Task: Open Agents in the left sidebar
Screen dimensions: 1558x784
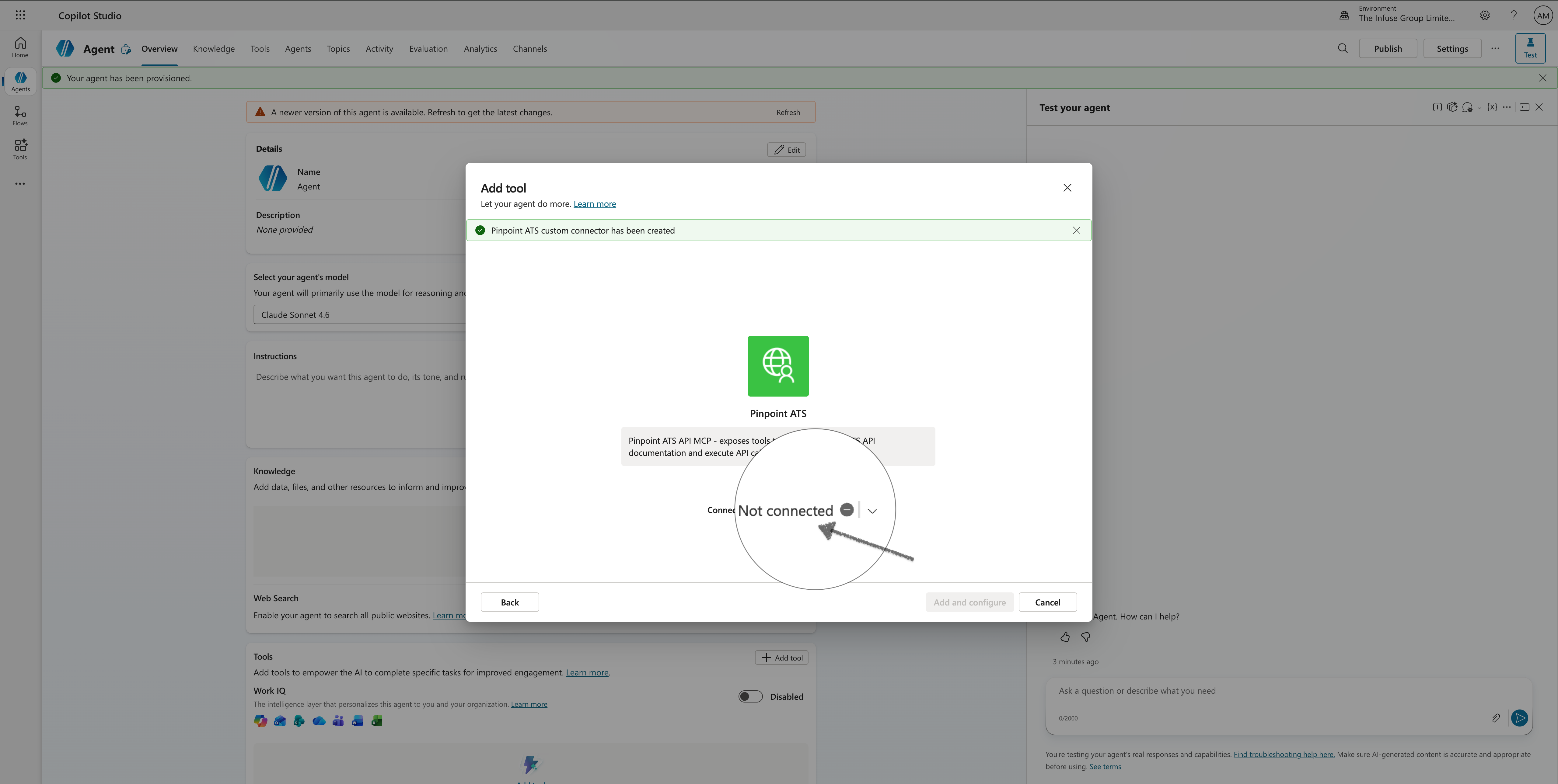Action: pyautogui.click(x=20, y=82)
